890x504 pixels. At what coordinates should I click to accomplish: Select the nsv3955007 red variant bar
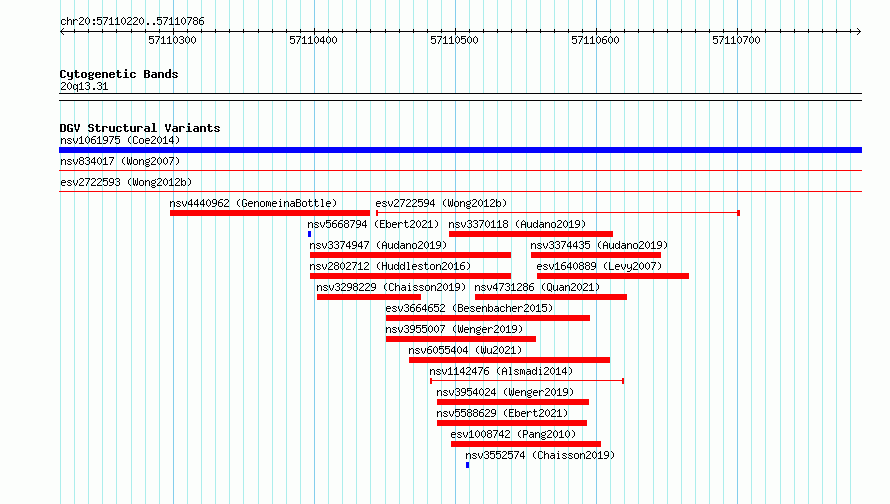(461, 339)
